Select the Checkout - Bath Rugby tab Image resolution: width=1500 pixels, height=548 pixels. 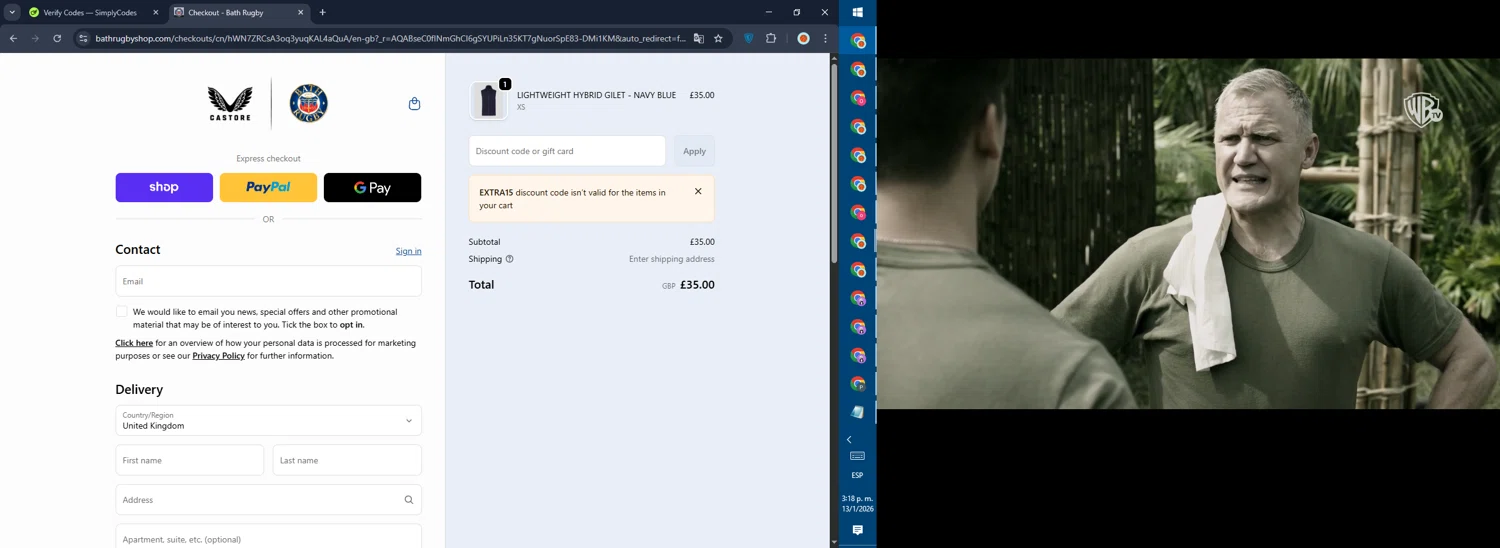pos(238,13)
